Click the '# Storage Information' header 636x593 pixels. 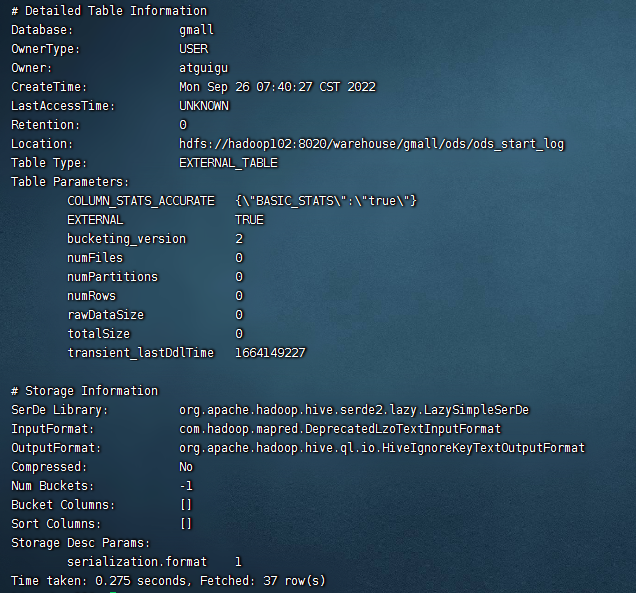[x=84, y=391]
